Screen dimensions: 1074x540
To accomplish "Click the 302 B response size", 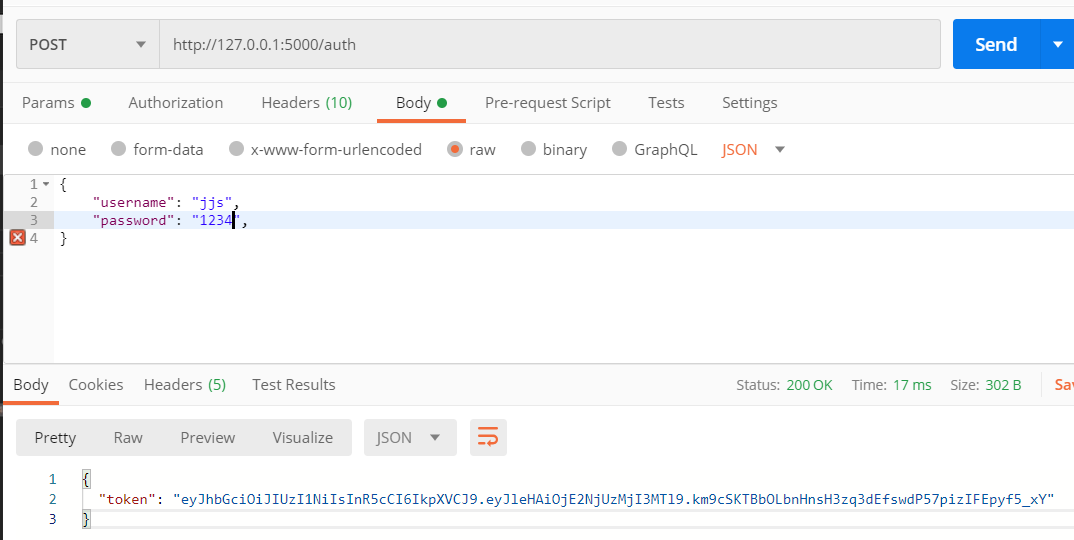I will [x=1003, y=385].
